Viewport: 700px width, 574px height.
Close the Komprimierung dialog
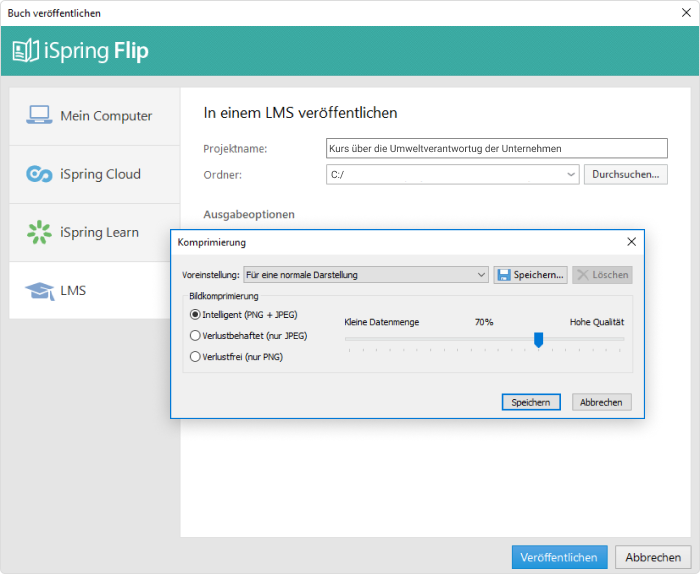[631, 242]
